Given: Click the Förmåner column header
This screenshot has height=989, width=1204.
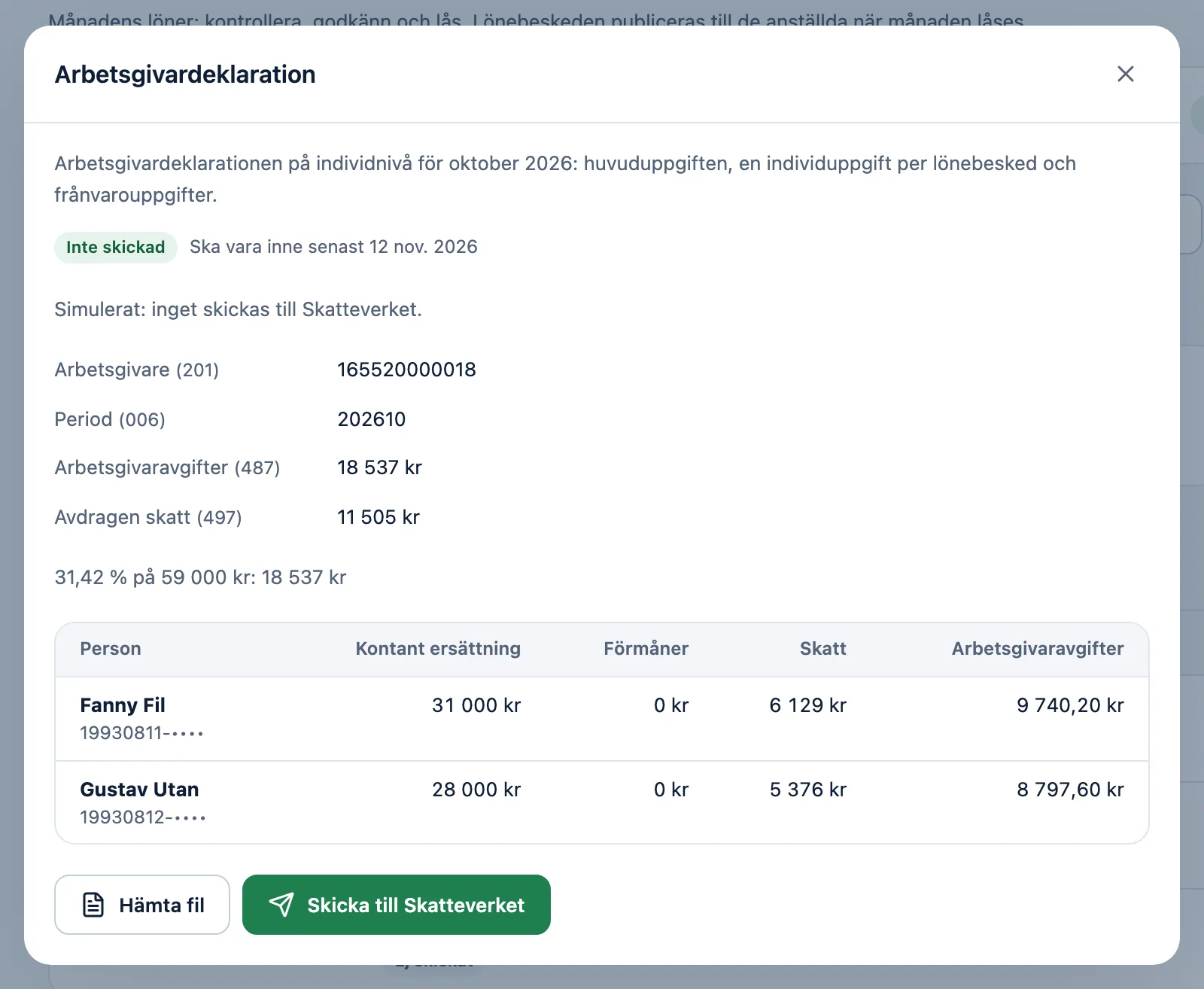Looking at the screenshot, I should click(x=646, y=649).
